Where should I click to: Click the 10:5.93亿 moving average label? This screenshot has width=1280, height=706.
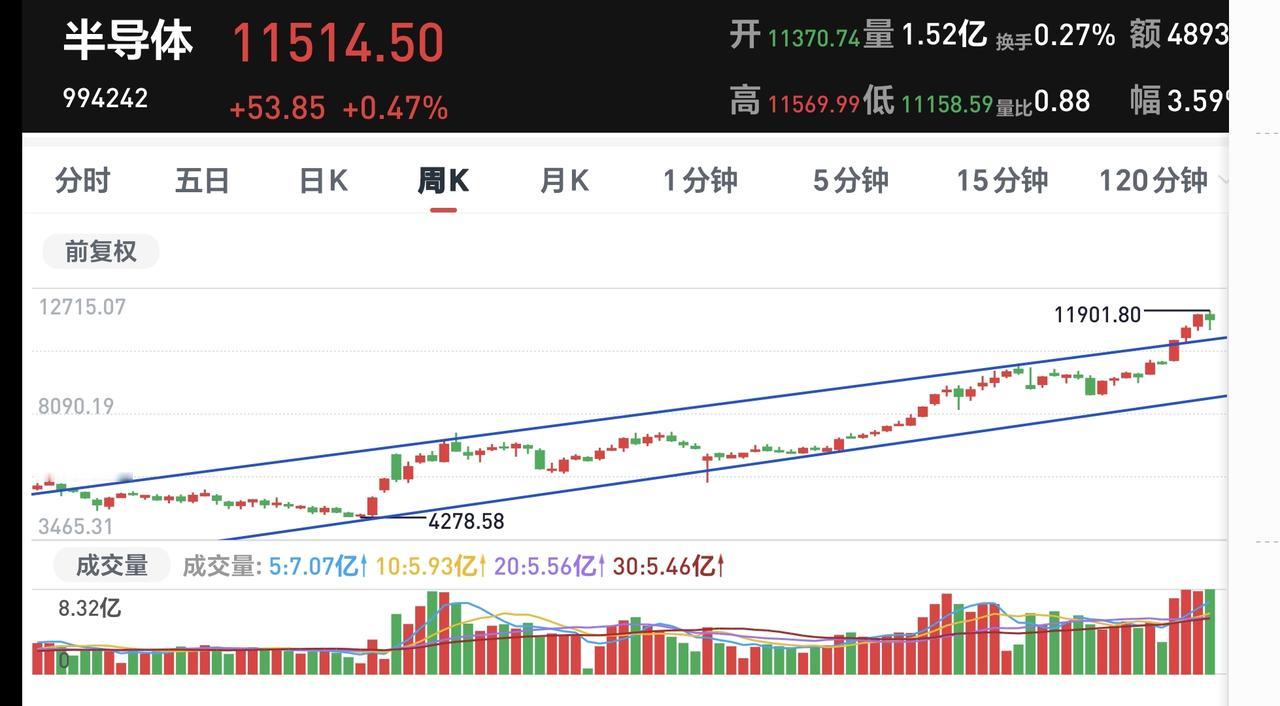431,566
